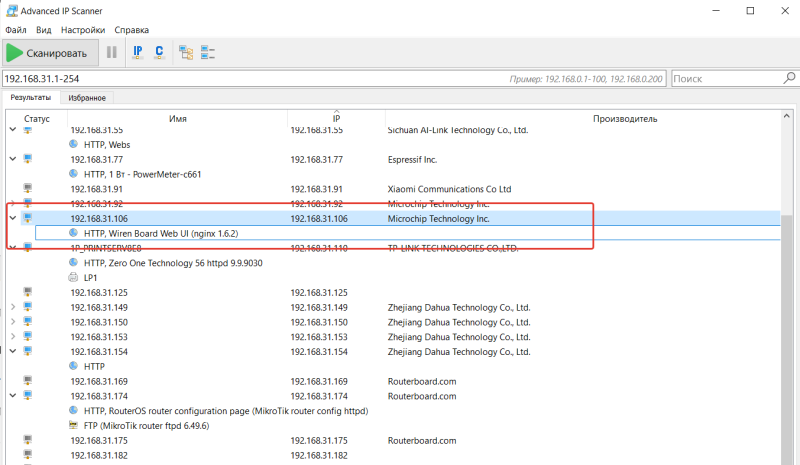Click the computer icon of 192.168.31.150
This screenshot has height=465, width=800.
[x=28, y=322]
